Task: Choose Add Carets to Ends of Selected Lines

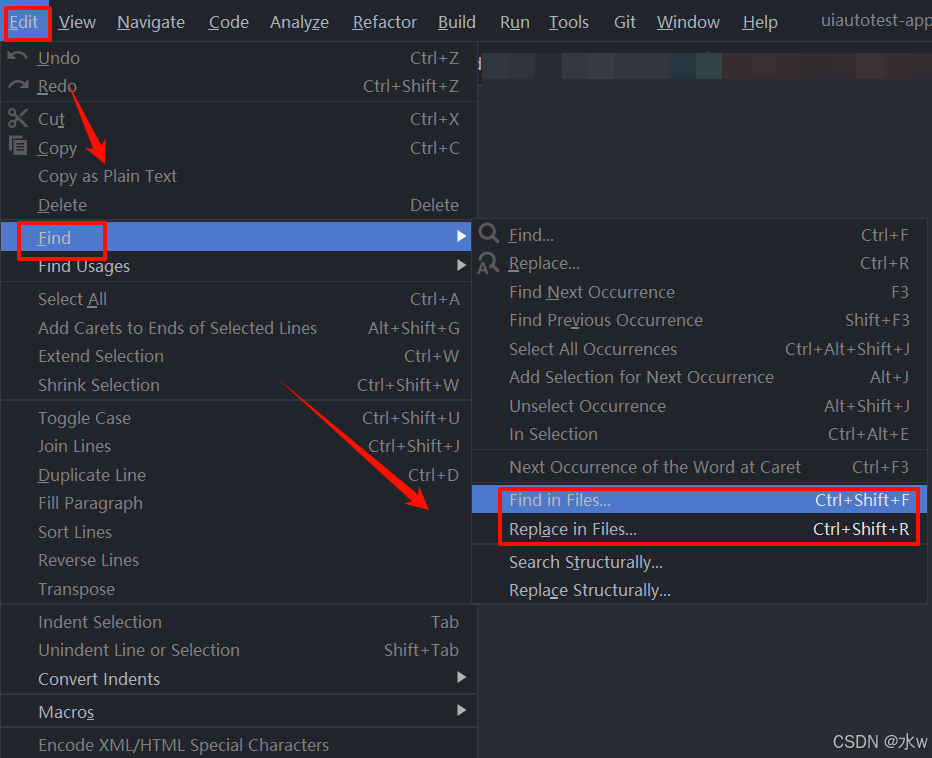Action: [238, 328]
